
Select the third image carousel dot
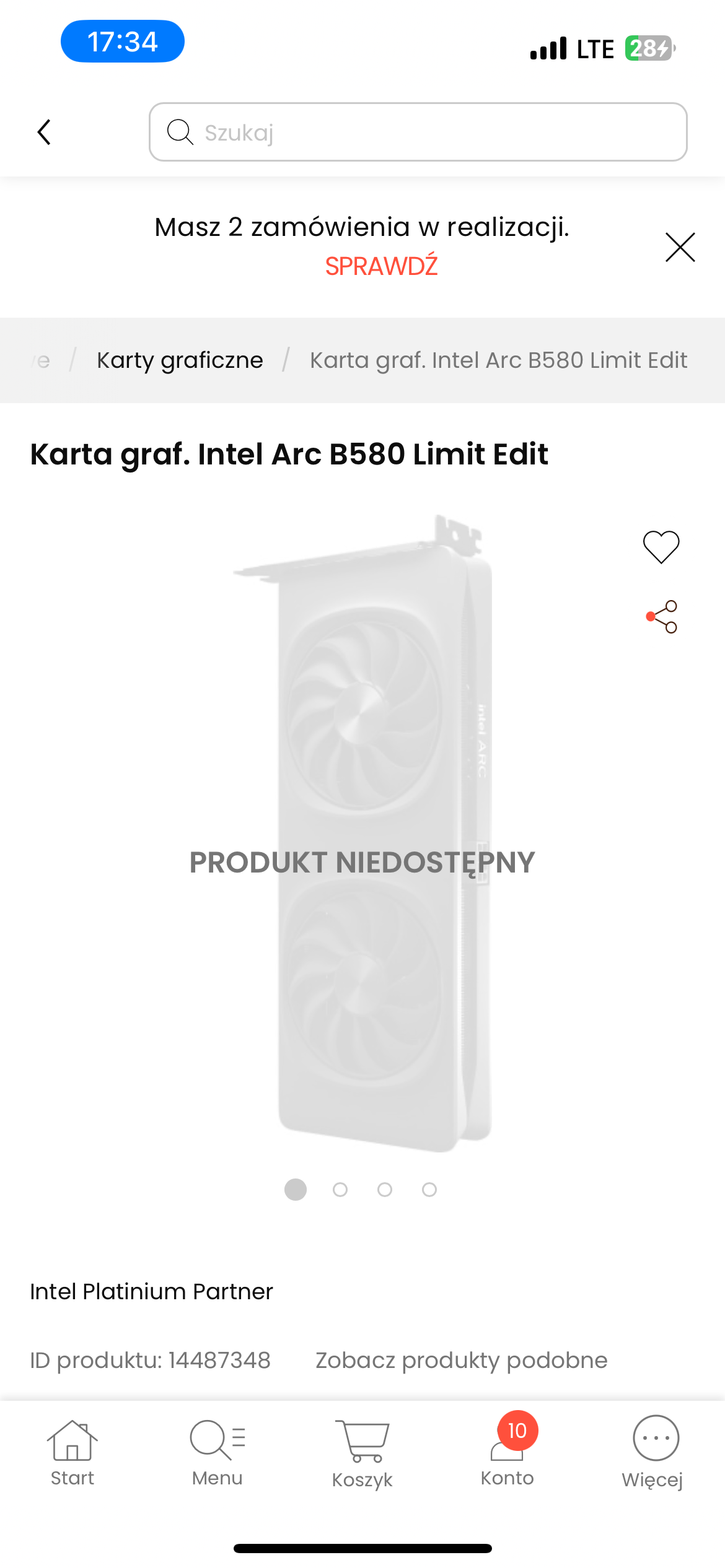pos(385,1190)
